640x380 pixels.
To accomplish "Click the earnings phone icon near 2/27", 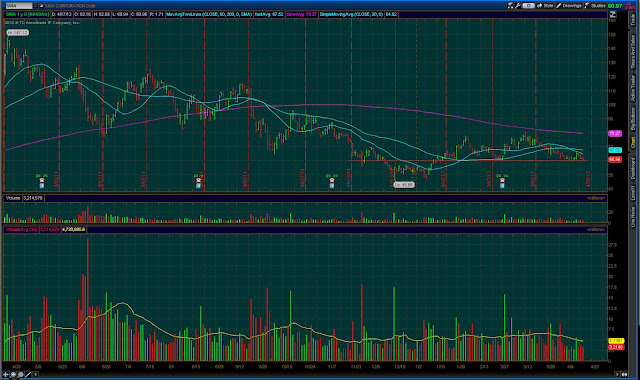I will click(x=502, y=180).
